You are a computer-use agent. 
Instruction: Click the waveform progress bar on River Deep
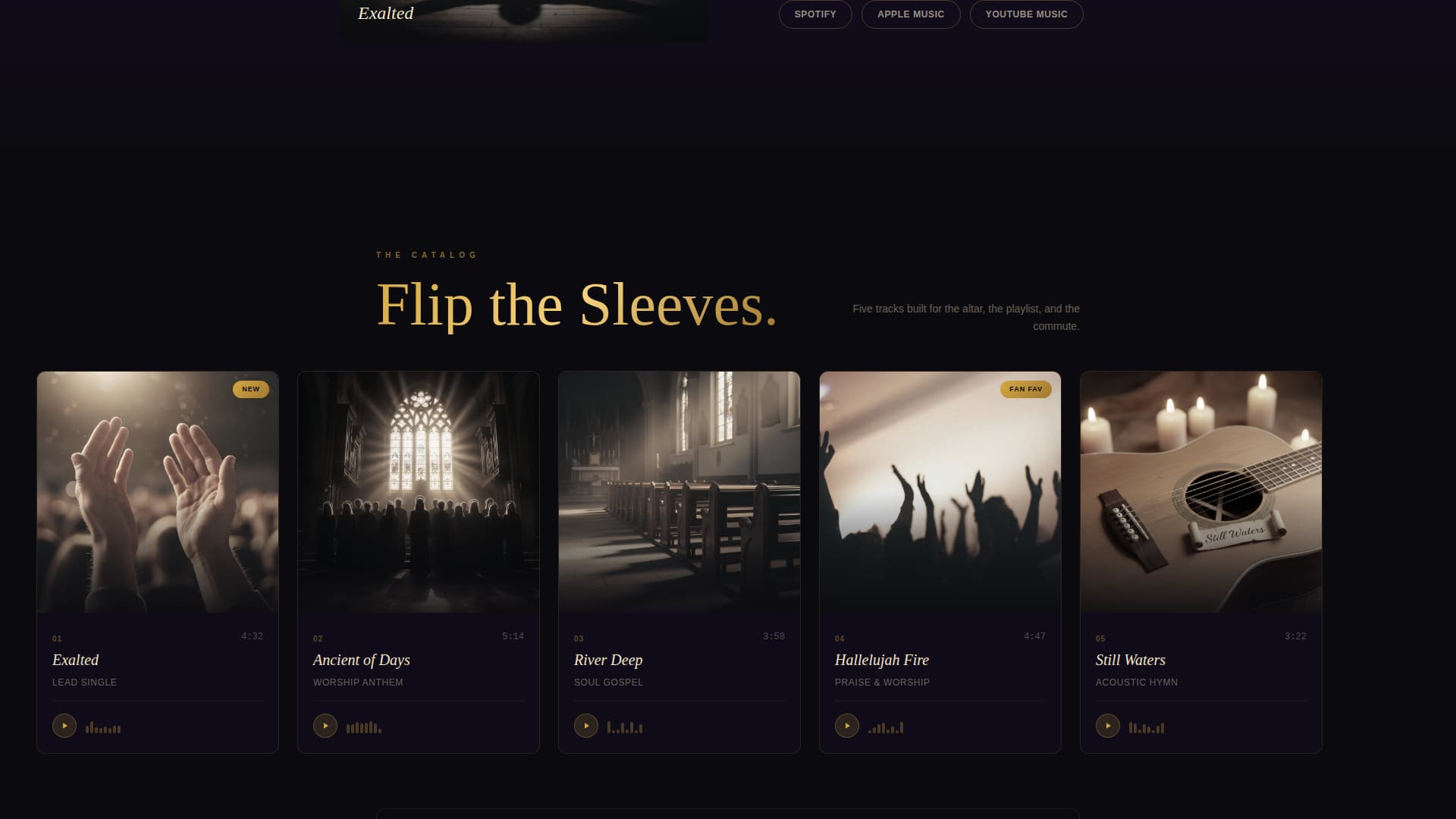624,726
